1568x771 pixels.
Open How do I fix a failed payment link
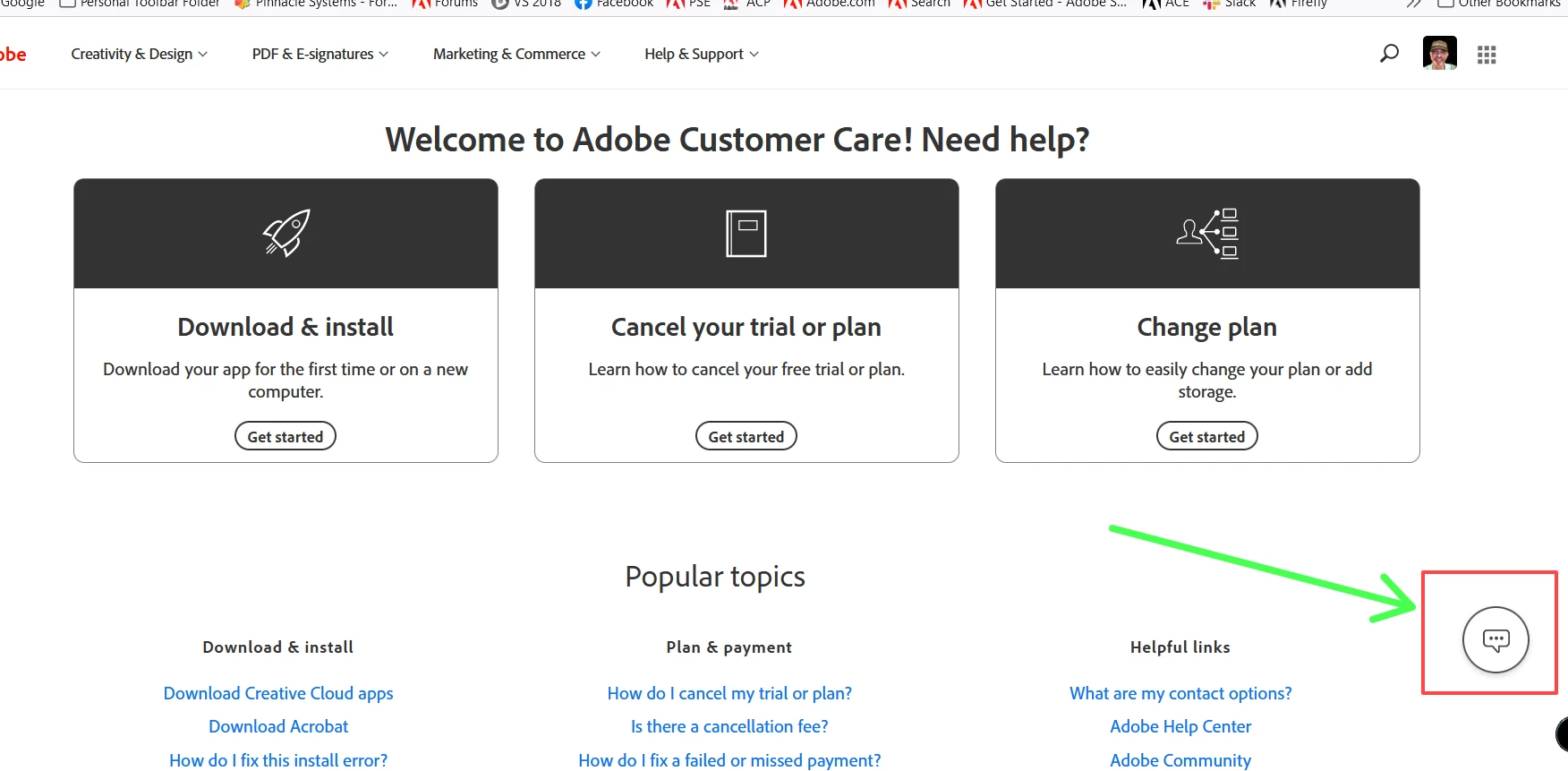[729, 760]
